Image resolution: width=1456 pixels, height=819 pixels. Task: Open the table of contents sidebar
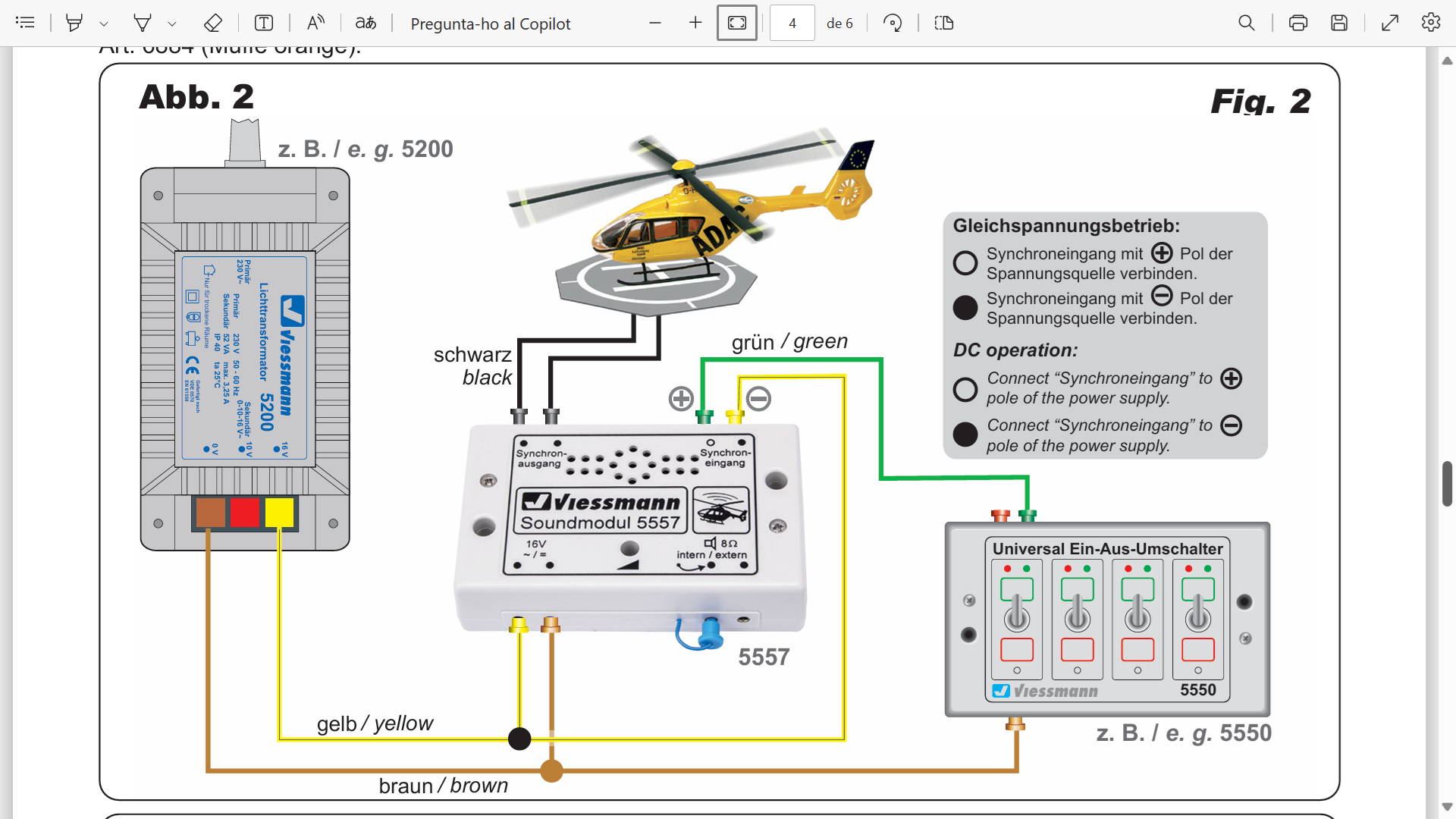point(25,23)
